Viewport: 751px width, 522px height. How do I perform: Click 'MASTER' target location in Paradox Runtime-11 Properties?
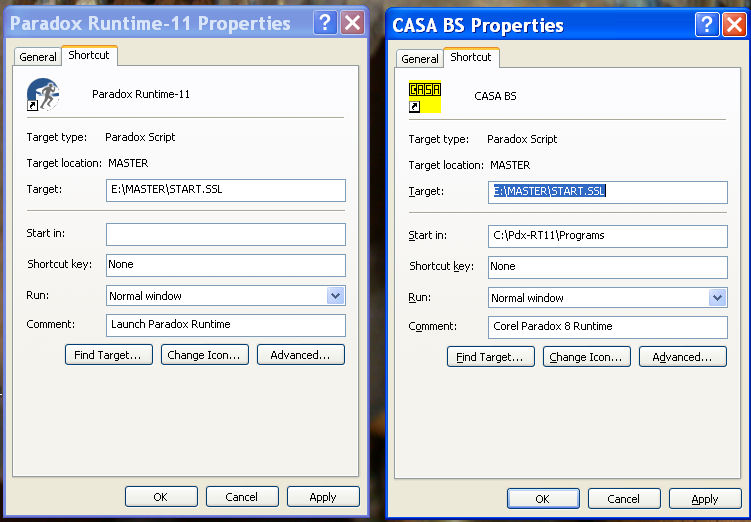coord(128,163)
